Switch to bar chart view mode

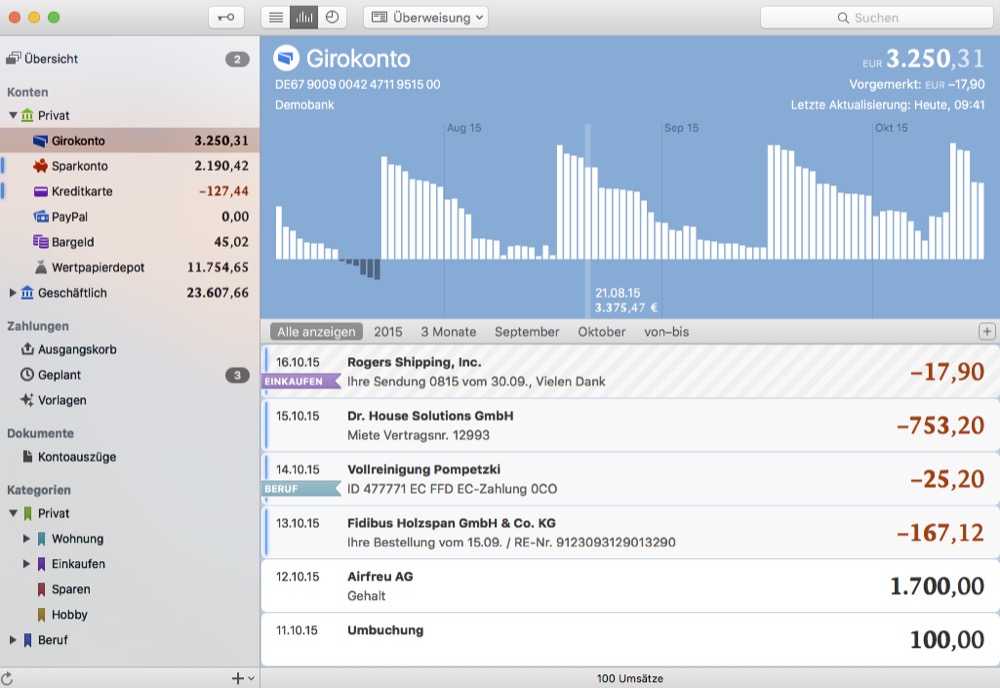[x=303, y=17]
